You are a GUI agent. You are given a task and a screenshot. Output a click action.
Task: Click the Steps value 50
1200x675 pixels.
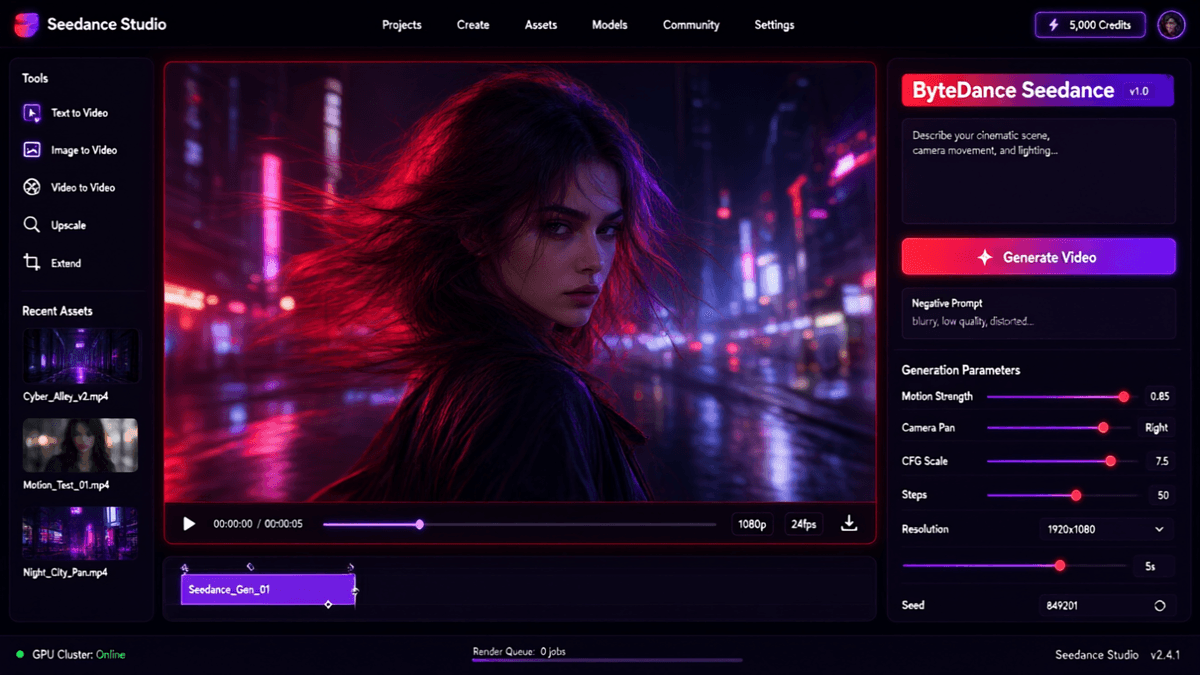(x=1162, y=495)
